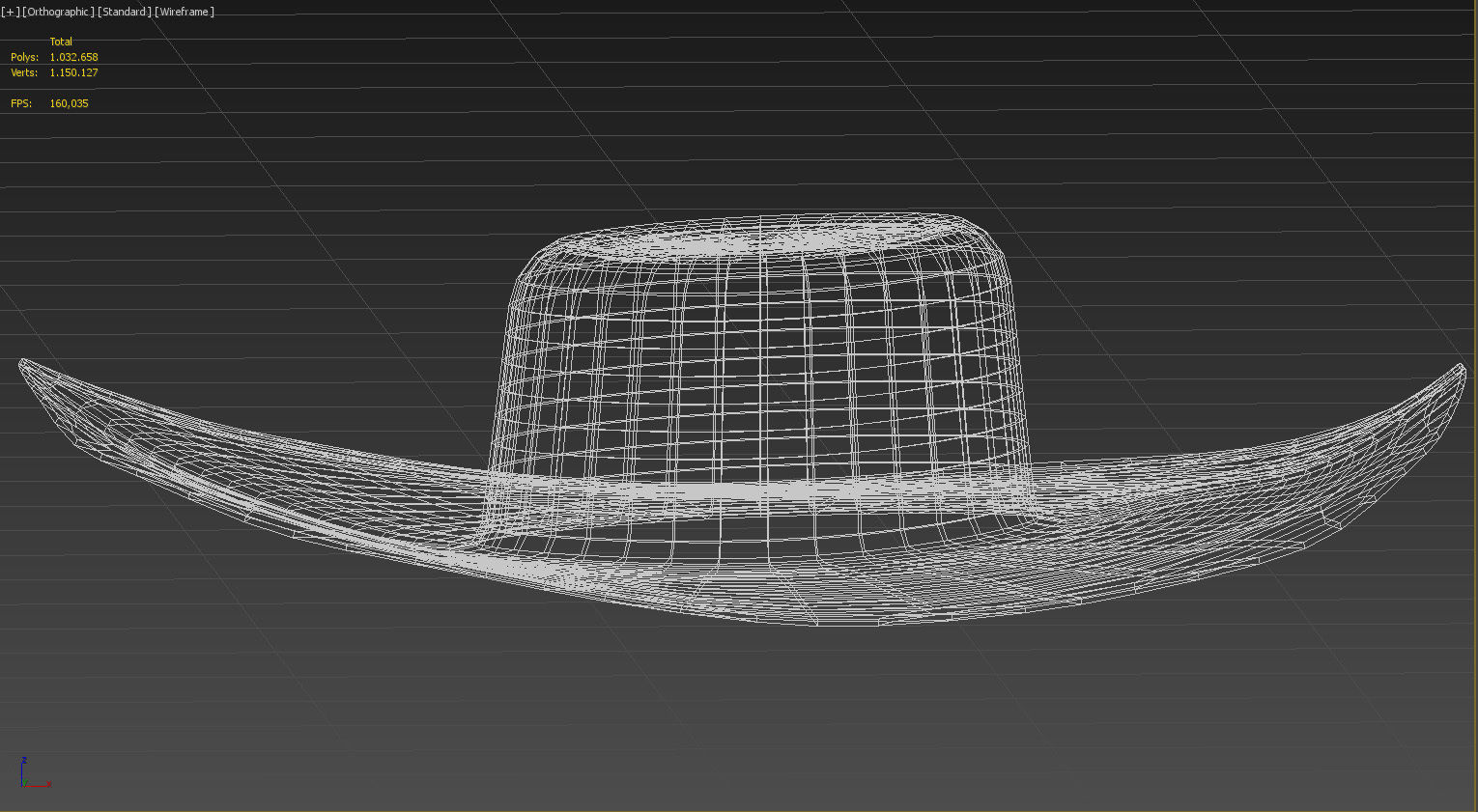Viewport: 1478px width, 812px height.
Task: Open the Wireframe per-view settings menu
Action: click(185, 12)
